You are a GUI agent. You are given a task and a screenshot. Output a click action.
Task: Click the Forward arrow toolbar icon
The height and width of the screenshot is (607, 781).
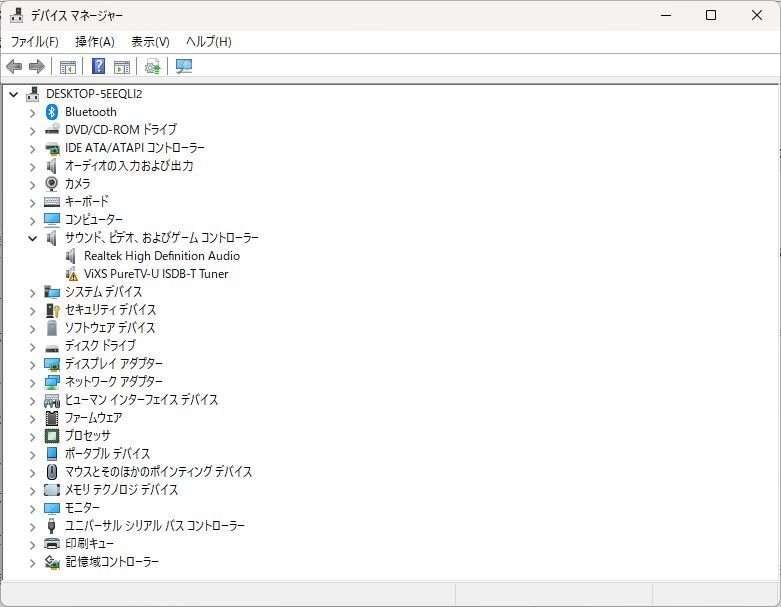37,66
